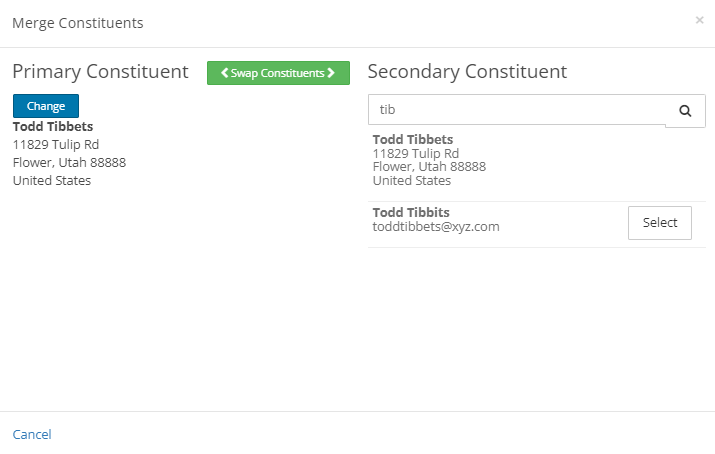Click the search magnifier icon
715x454 pixels.
[x=685, y=111]
